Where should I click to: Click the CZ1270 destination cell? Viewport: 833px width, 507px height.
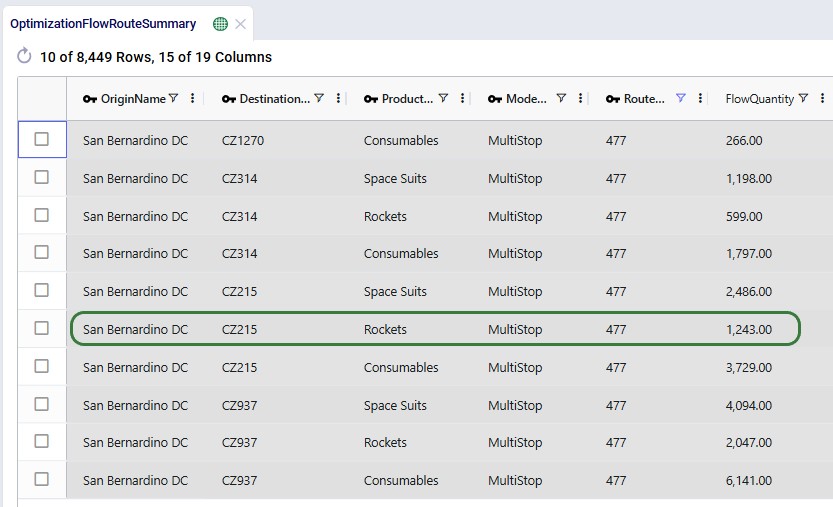[x=243, y=140]
